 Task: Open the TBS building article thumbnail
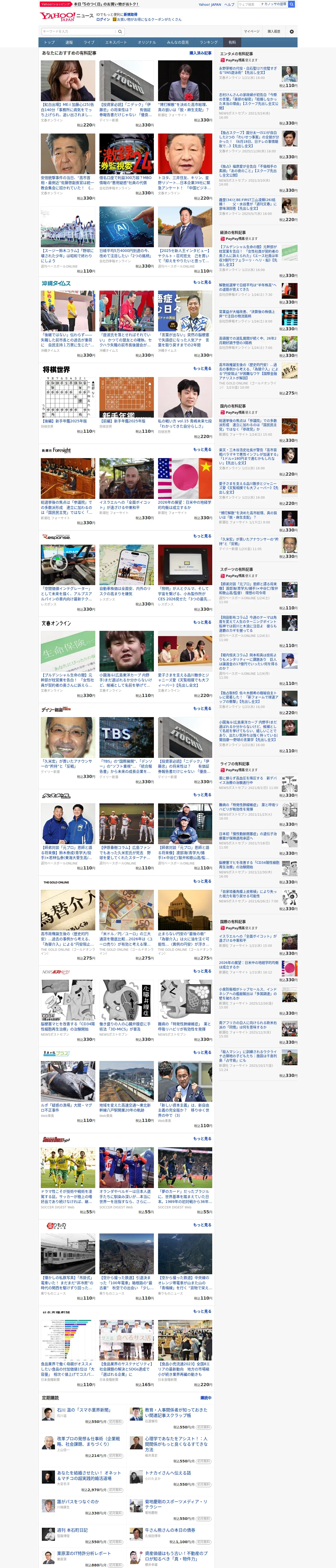point(126,737)
